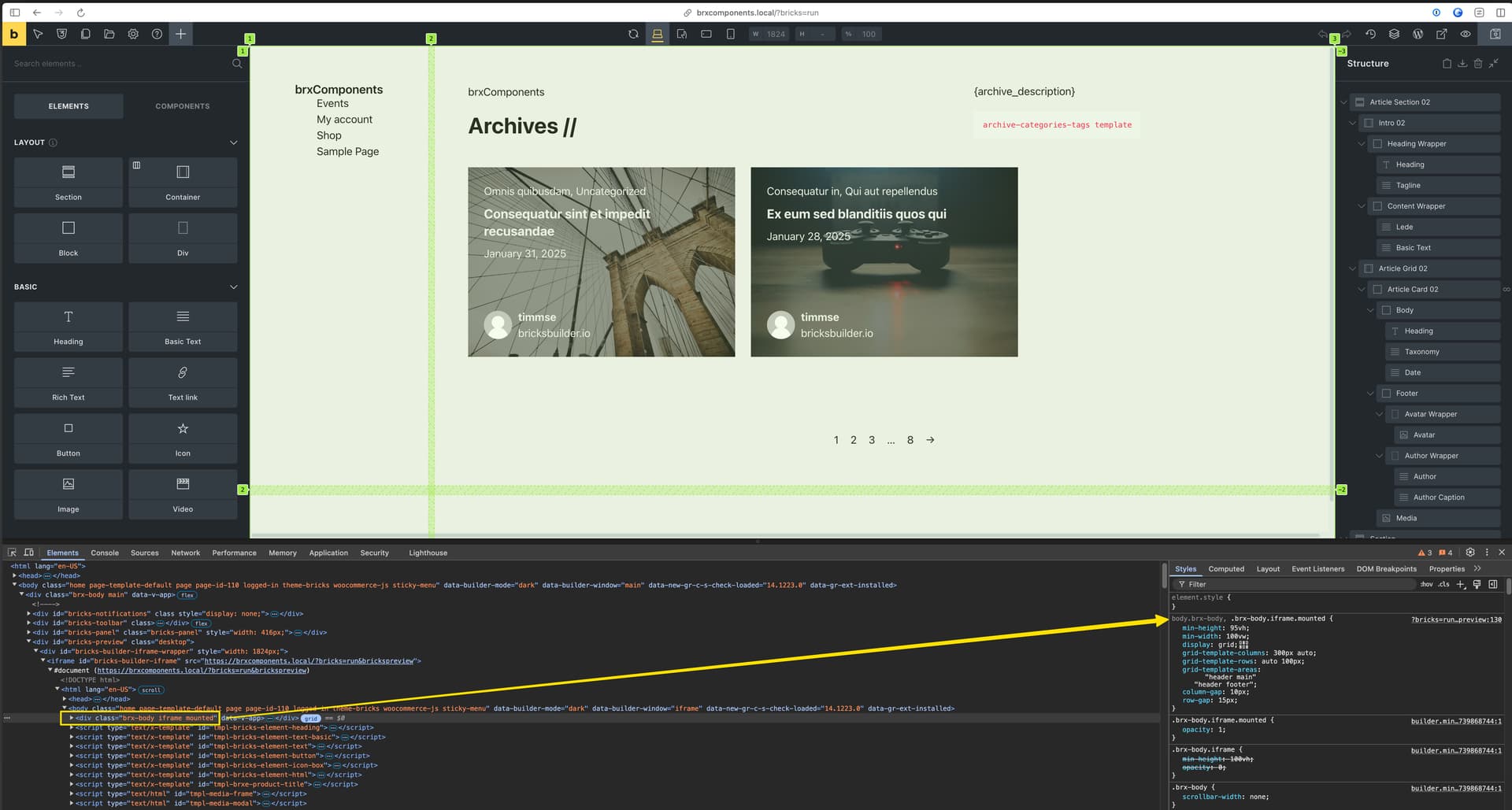Switch to mobile portrait breakpoint
Viewport: 1512px width, 810px height.
(731, 34)
